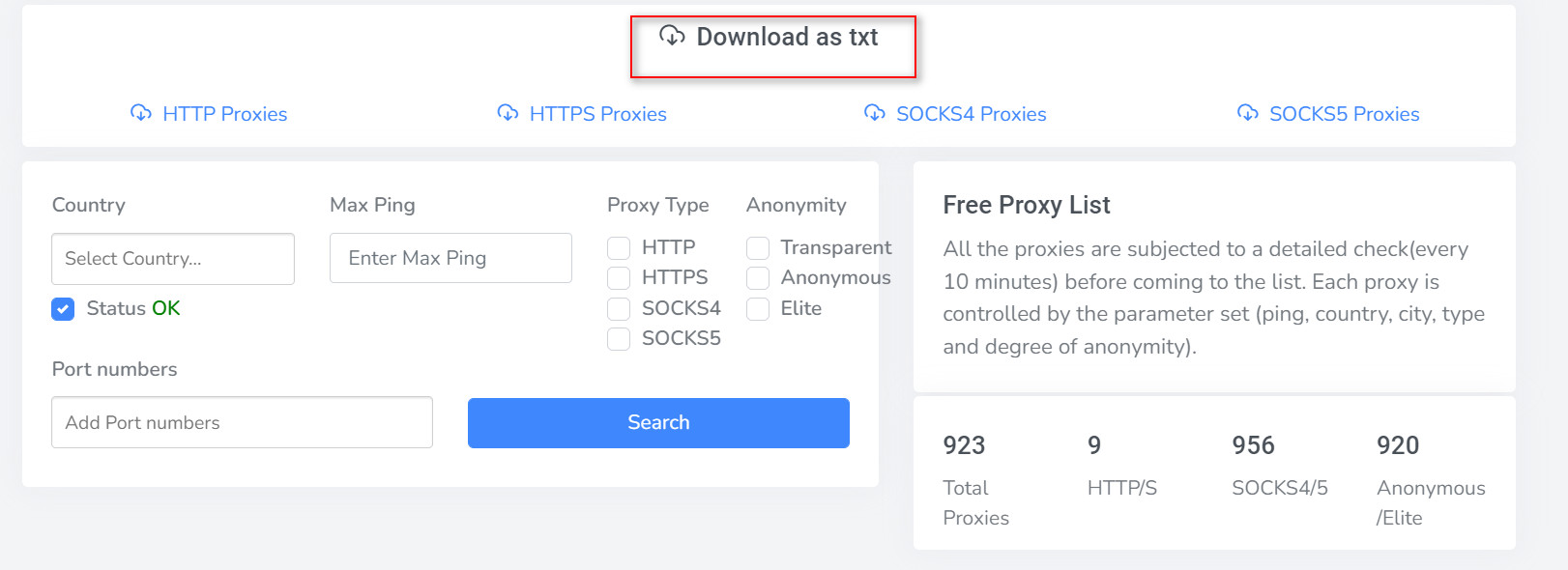Click the Add Port numbers field
The height and width of the screenshot is (570, 1568).
(242, 422)
